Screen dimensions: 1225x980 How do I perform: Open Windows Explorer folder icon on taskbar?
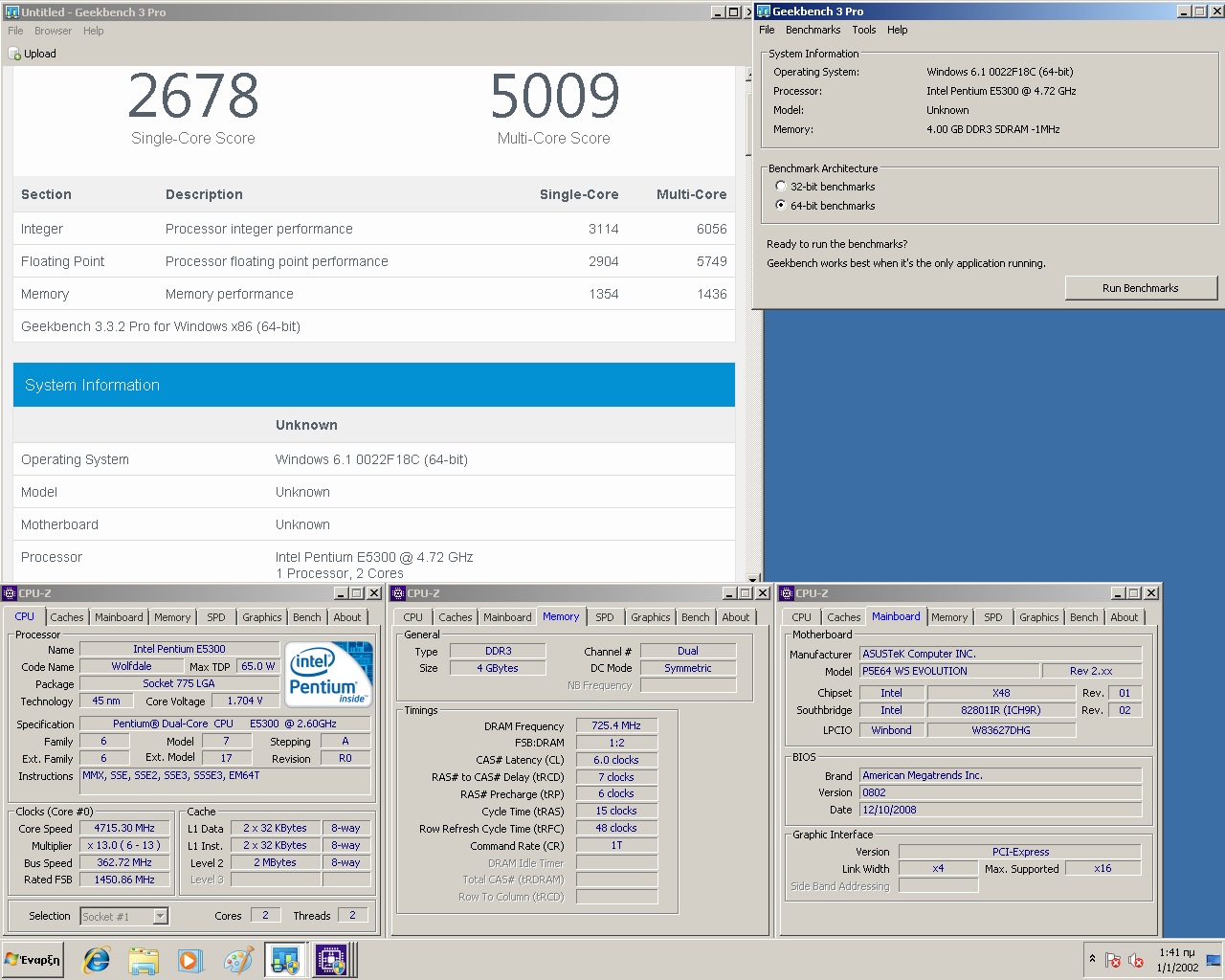point(144,960)
